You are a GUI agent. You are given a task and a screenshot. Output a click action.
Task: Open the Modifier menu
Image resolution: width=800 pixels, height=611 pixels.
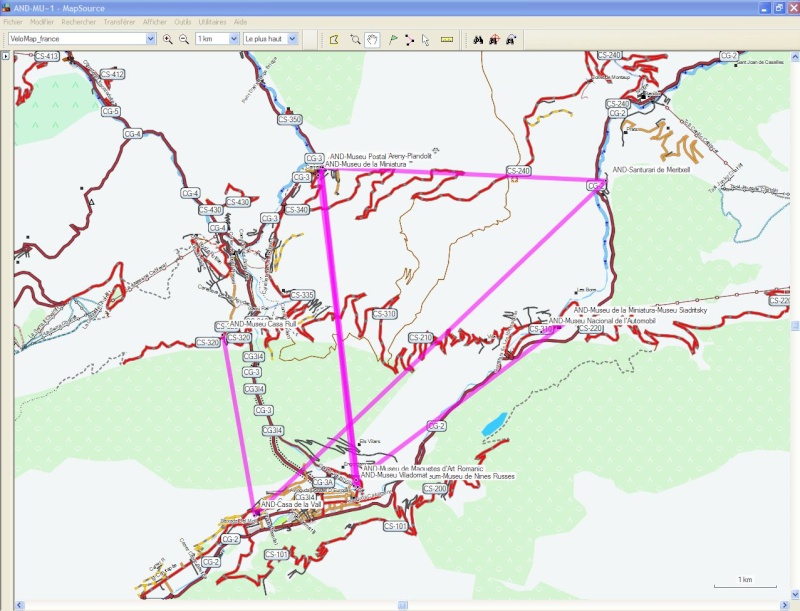42,22
